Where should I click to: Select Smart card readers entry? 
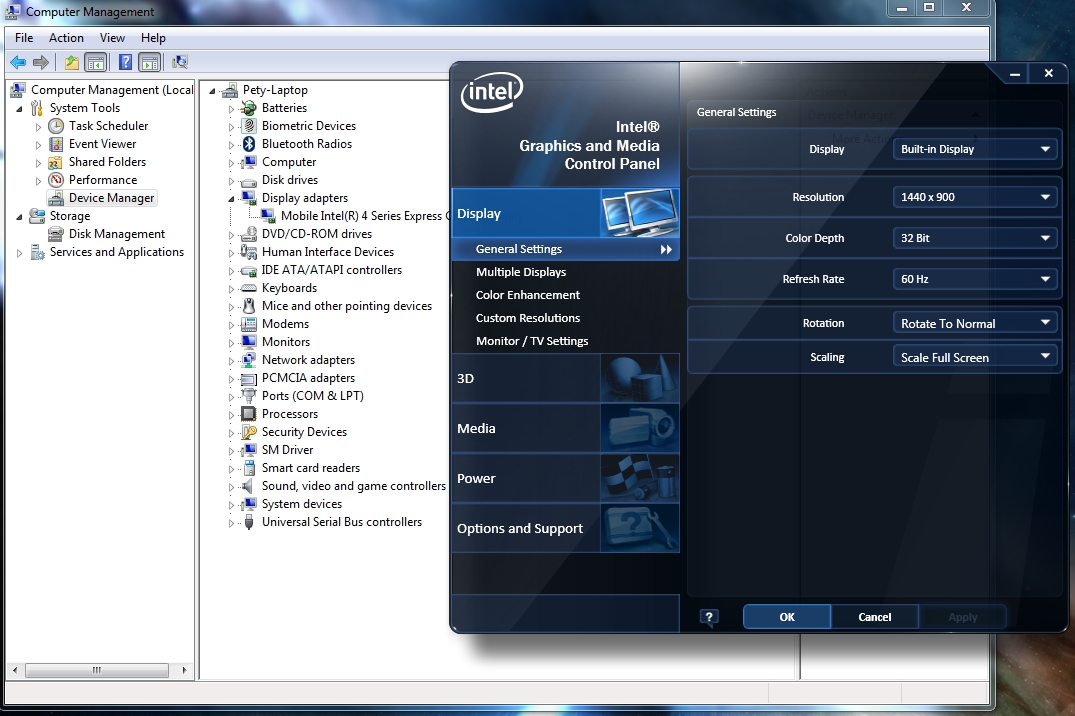coord(311,468)
